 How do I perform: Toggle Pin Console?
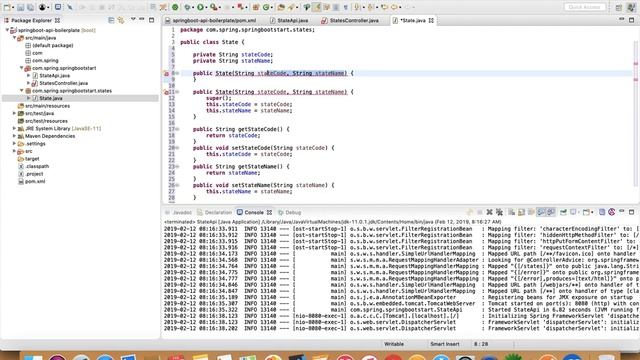pos(563,212)
